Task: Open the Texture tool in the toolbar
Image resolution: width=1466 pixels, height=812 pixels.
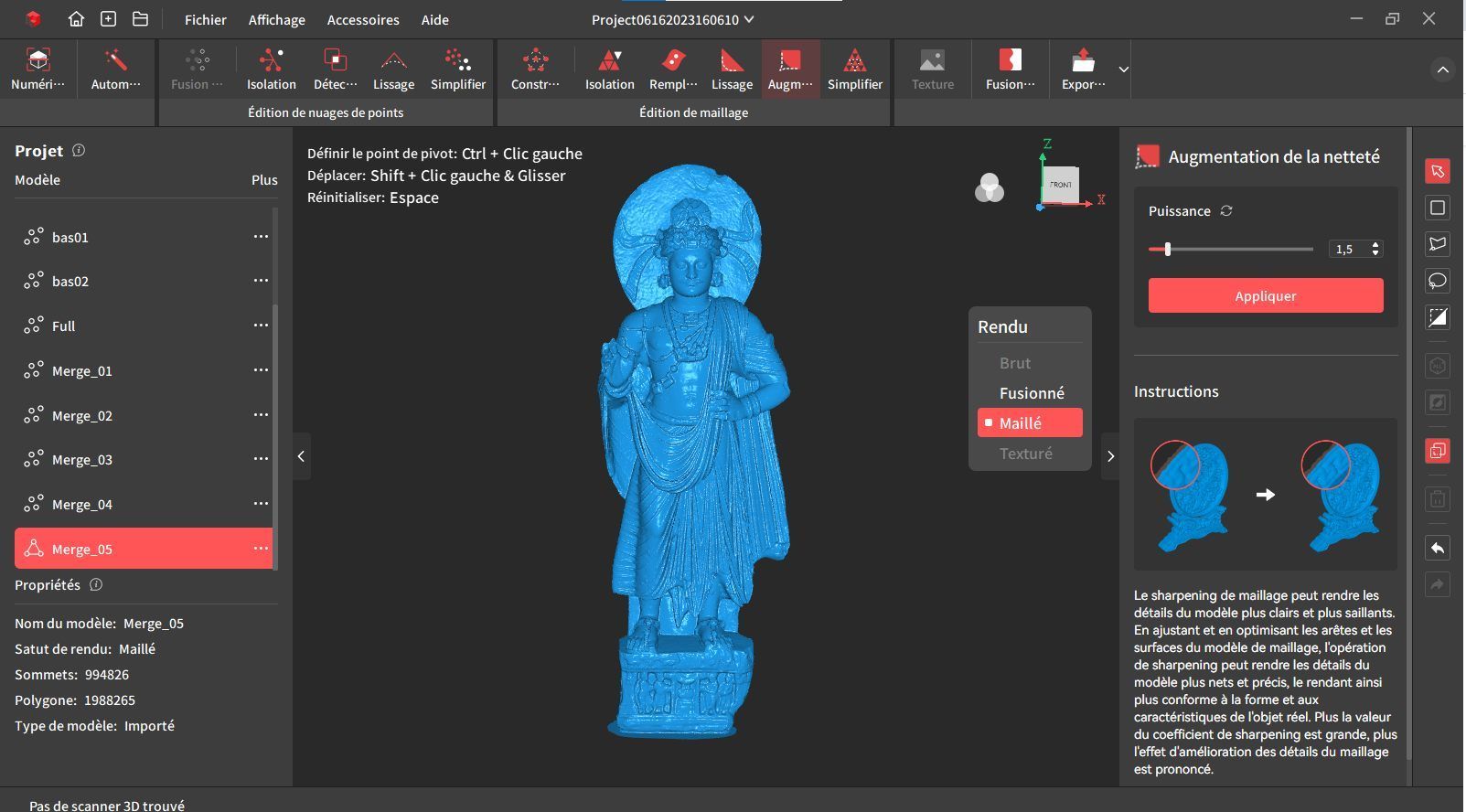Action: pyautogui.click(x=932, y=69)
